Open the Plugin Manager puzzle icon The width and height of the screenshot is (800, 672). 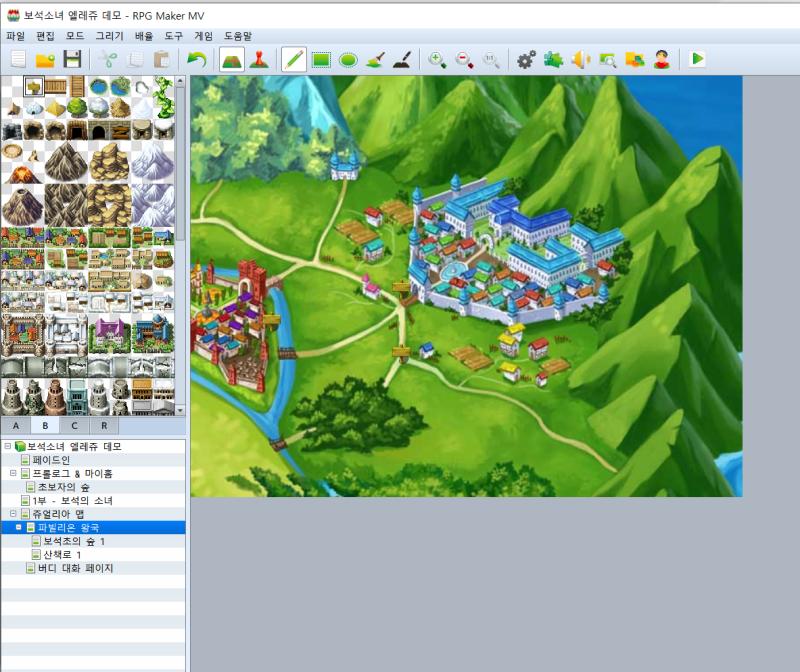(553, 59)
